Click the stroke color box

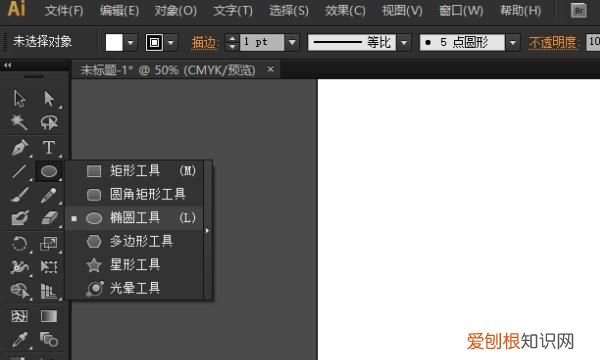(154, 42)
